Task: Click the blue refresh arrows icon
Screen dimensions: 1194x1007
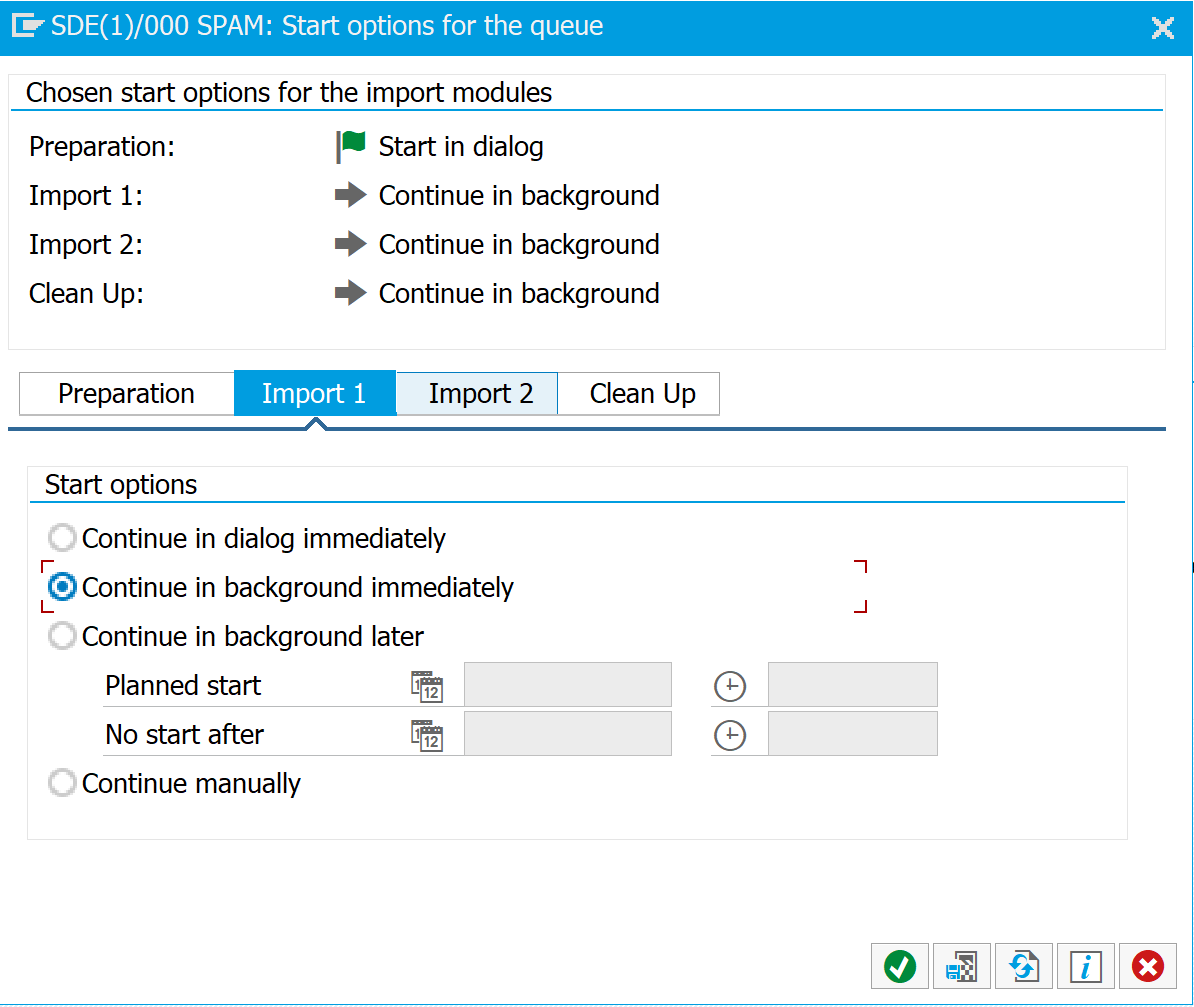Action: click(x=1023, y=966)
